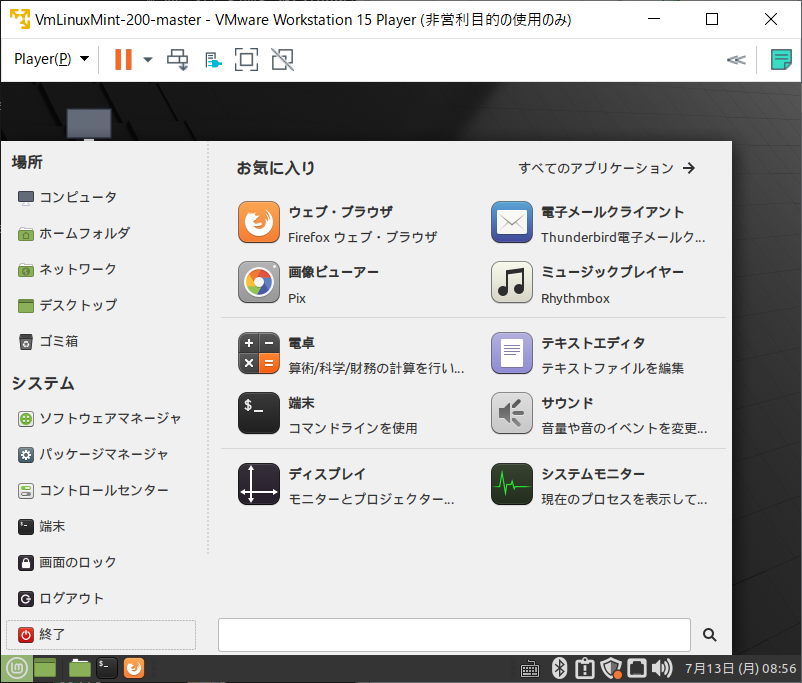Click the battery tray icon with exclamation mark
The width and height of the screenshot is (802, 683).
tap(585, 668)
